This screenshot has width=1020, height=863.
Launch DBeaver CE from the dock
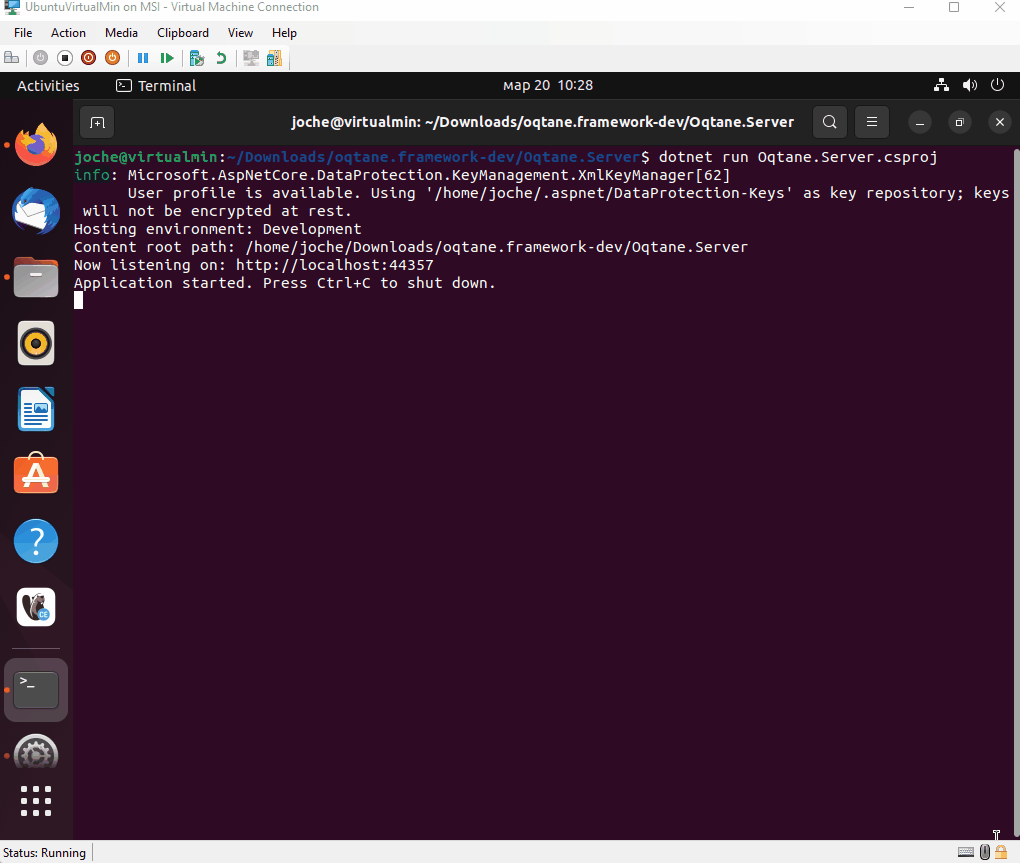tap(36, 607)
